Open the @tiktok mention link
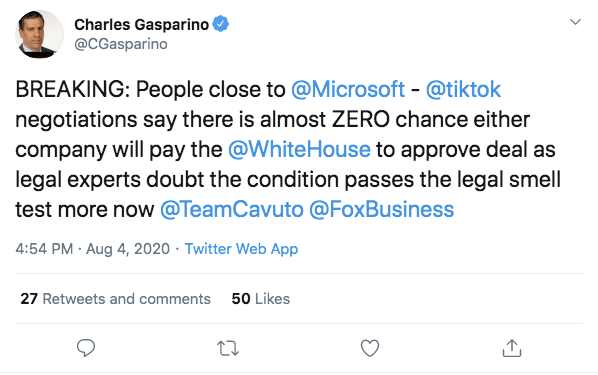 pos(463,89)
